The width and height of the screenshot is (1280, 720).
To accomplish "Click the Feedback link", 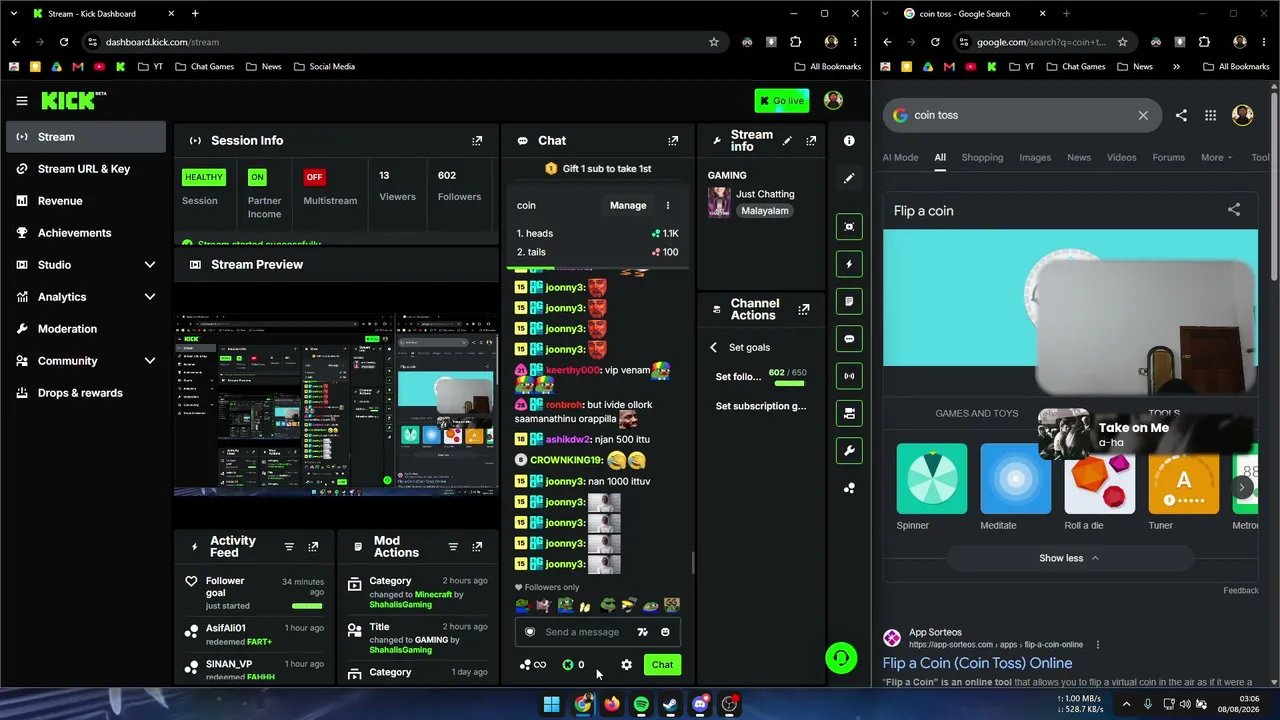I will pos(1241,590).
